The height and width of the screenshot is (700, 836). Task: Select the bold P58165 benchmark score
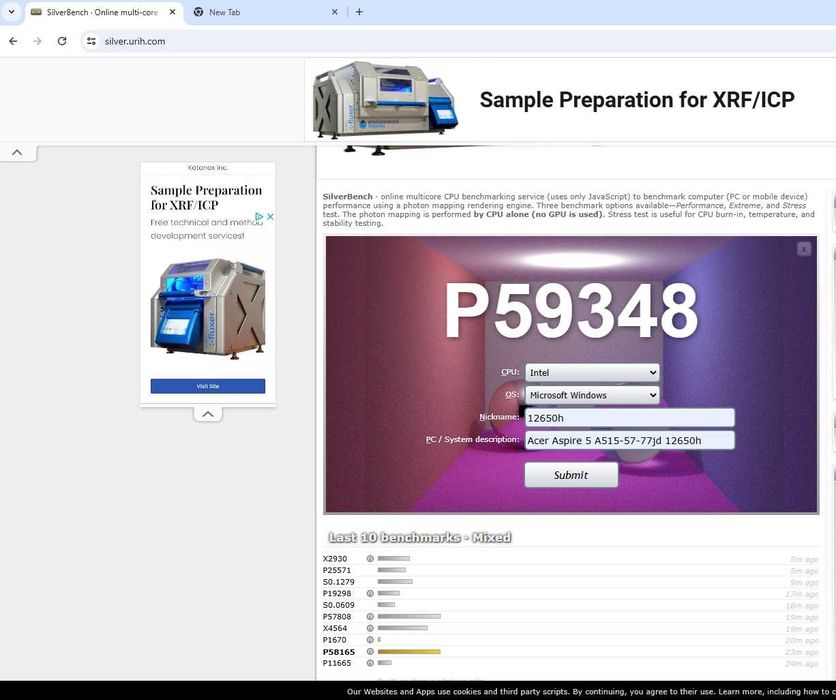coord(339,651)
